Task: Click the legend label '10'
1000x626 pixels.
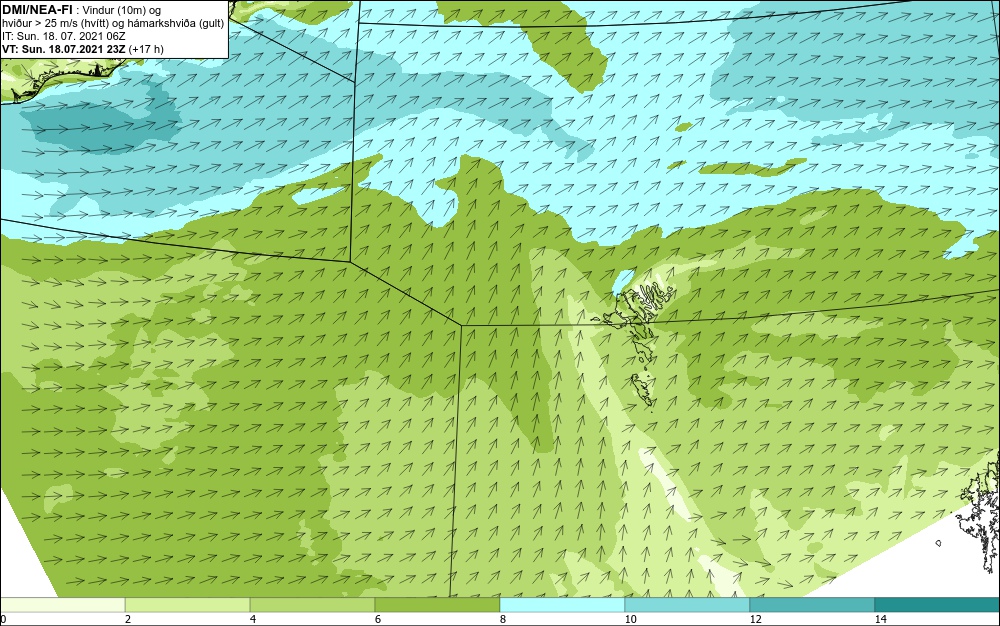Action: coord(630,619)
